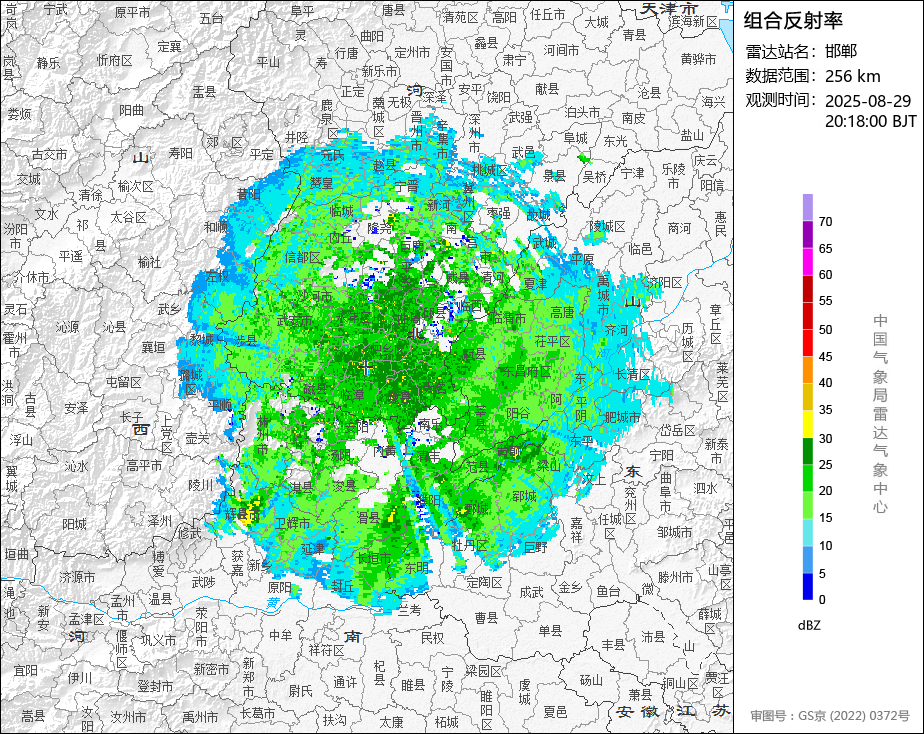Click the station name value 邯郸

pyautogui.click(x=841, y=51)
